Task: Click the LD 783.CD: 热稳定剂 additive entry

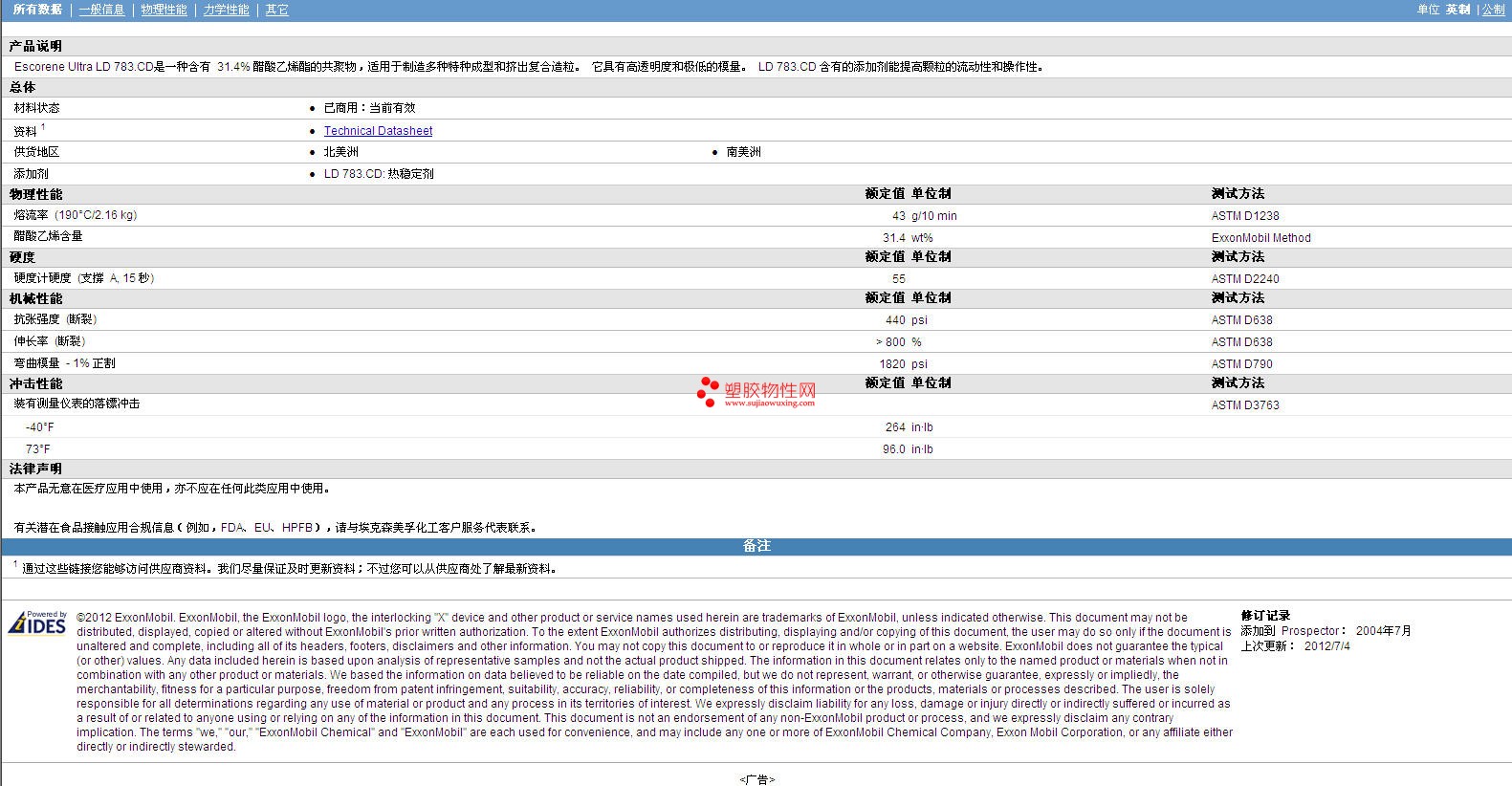Action: (x=379, y=174)
